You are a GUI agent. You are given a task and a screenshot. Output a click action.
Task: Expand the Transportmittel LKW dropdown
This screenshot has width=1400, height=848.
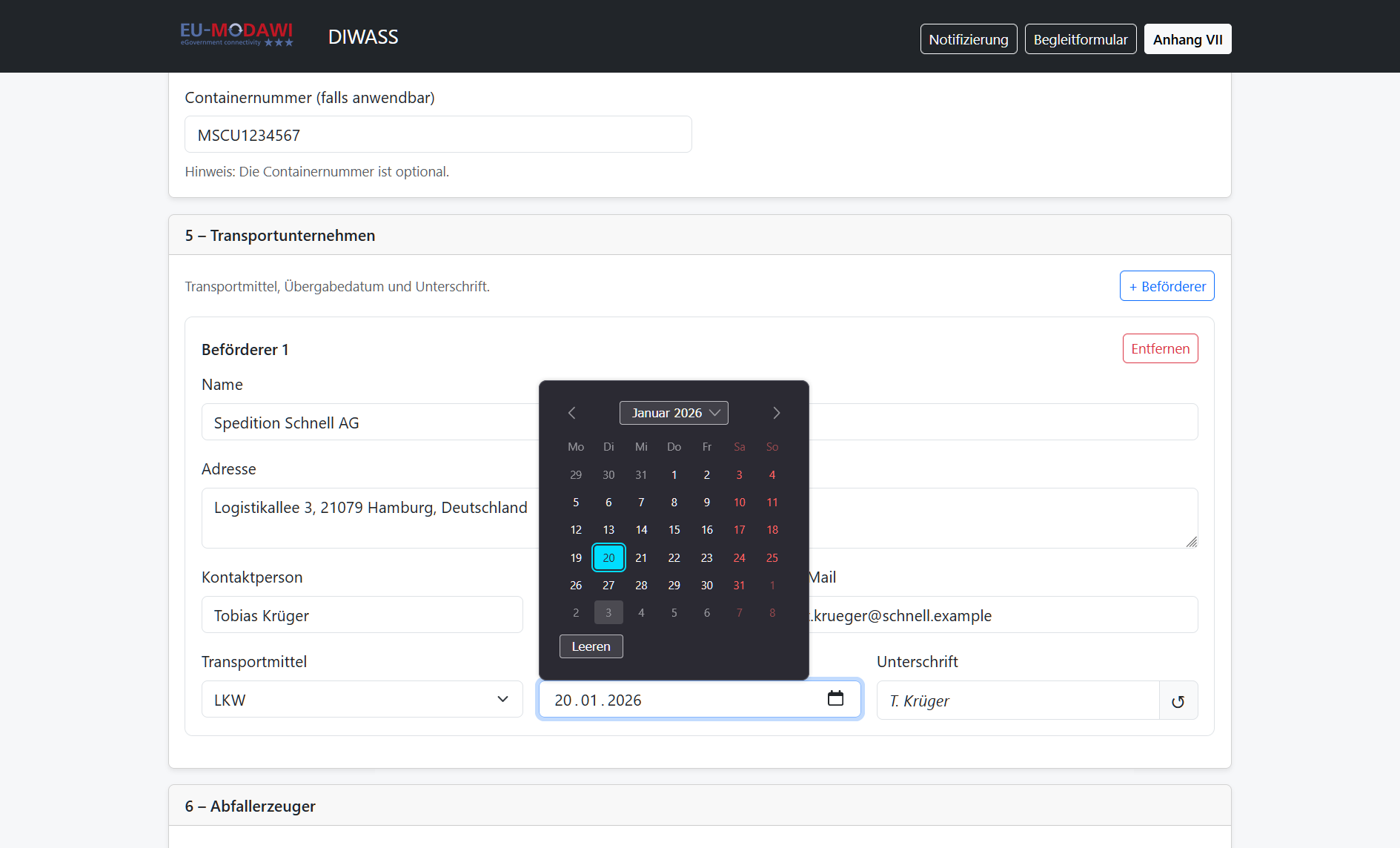point(362,700)
